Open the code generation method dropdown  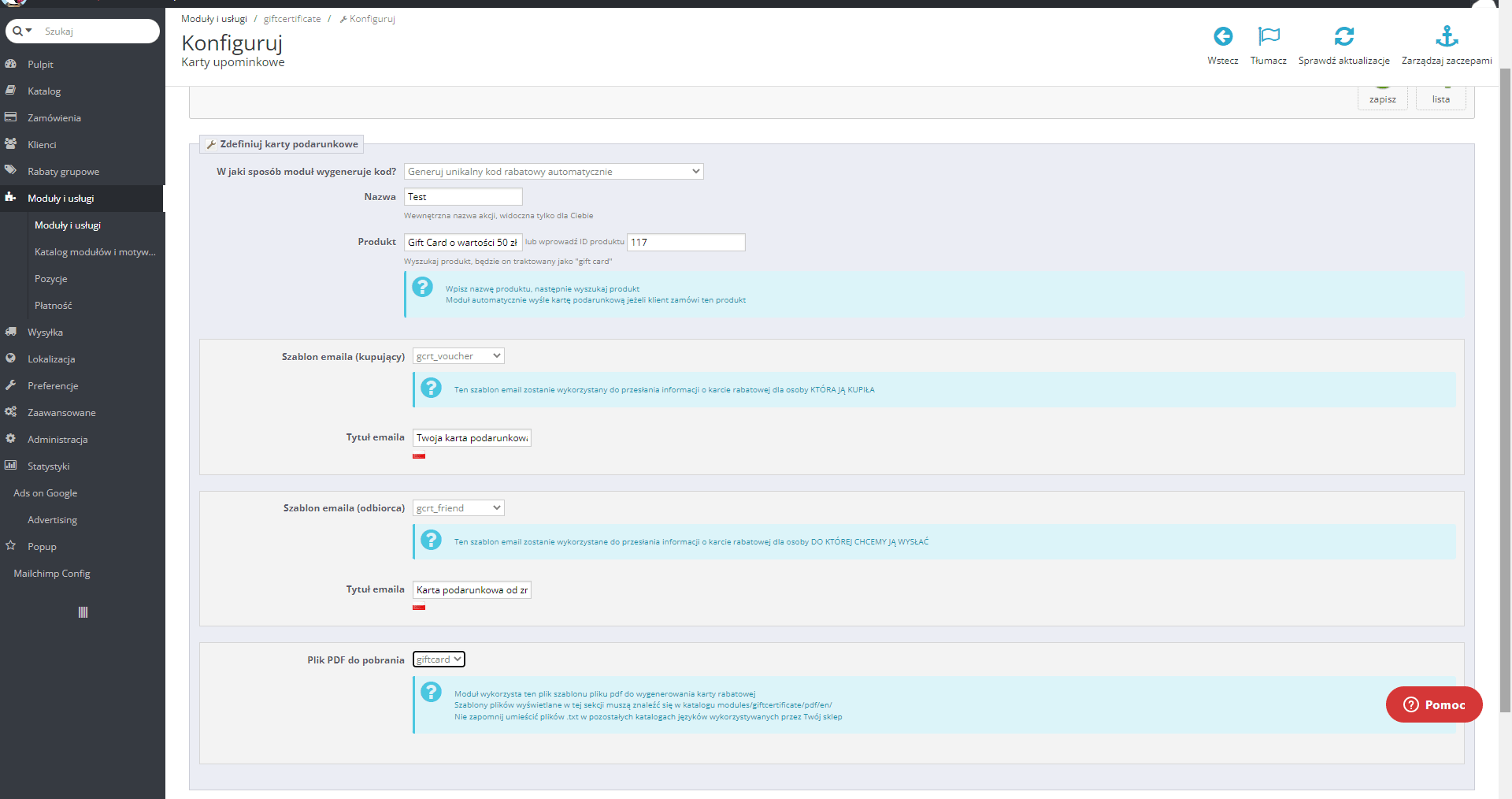coord(554,172)
